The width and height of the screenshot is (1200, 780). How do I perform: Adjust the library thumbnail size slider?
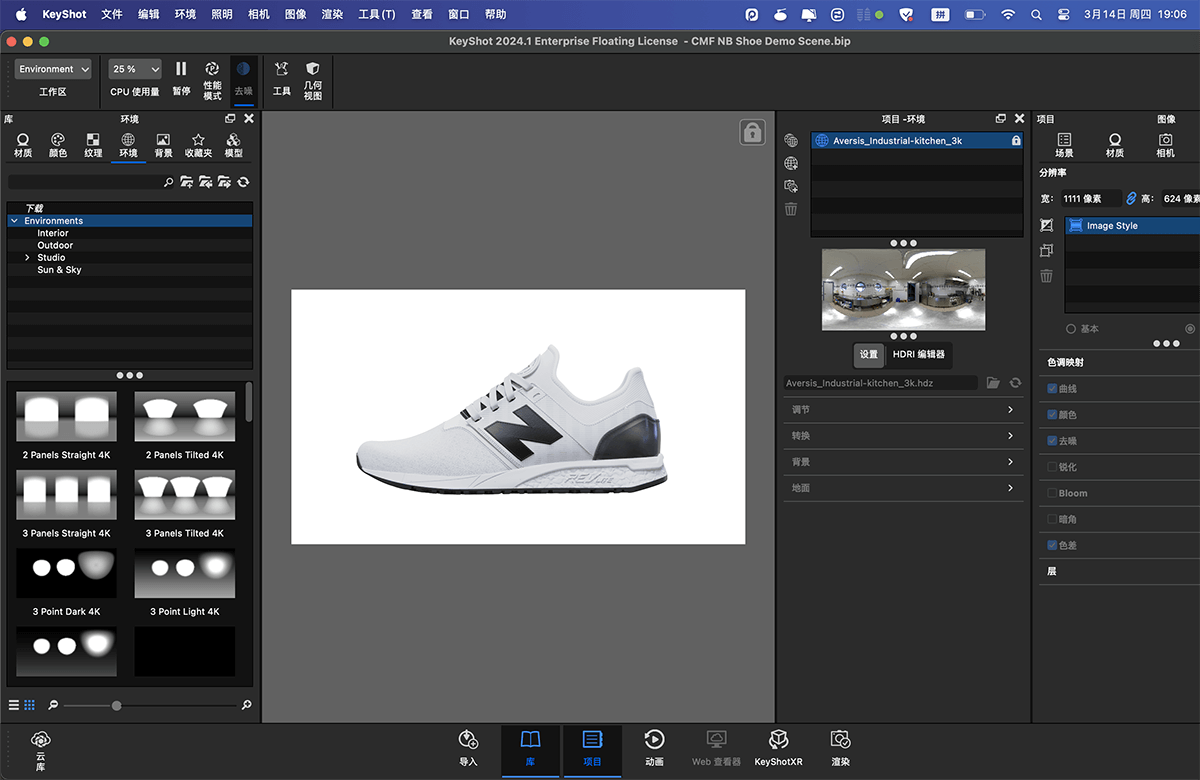(x=117, y=706)
